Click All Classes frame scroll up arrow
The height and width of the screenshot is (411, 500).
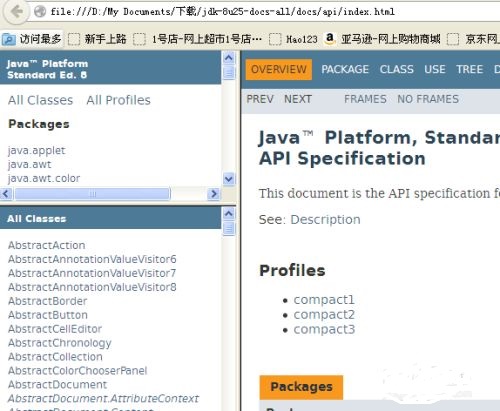tap(229, 213)
